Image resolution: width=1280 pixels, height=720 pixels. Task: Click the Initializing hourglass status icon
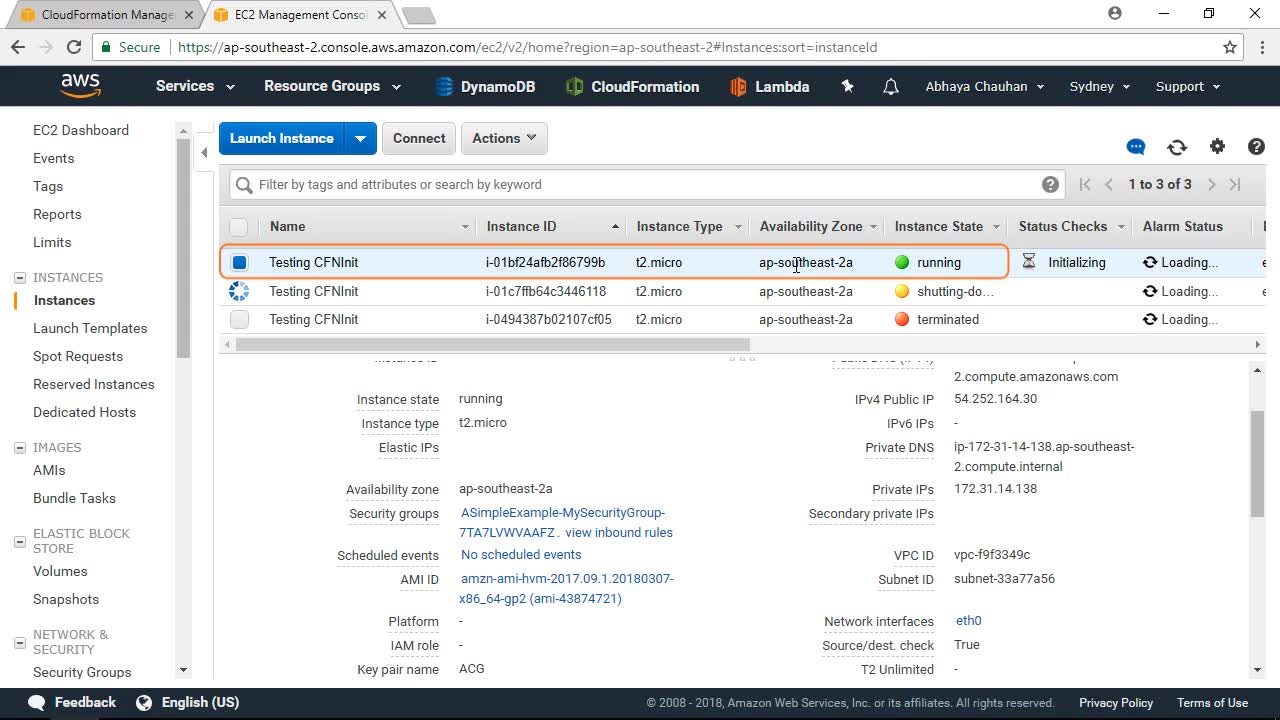click(1028, 262)
